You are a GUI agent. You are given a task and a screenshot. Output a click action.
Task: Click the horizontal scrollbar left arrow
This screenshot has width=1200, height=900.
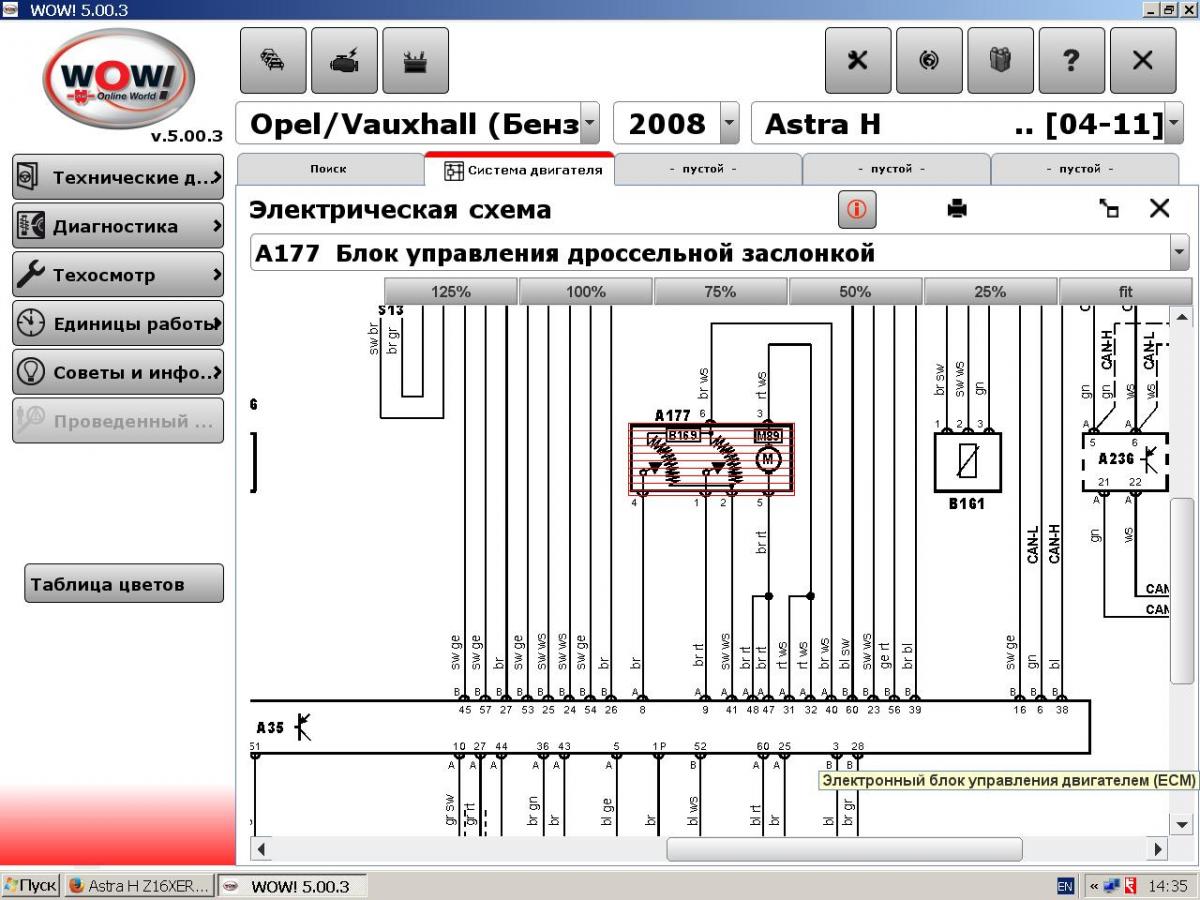click(x=260, y=849)
